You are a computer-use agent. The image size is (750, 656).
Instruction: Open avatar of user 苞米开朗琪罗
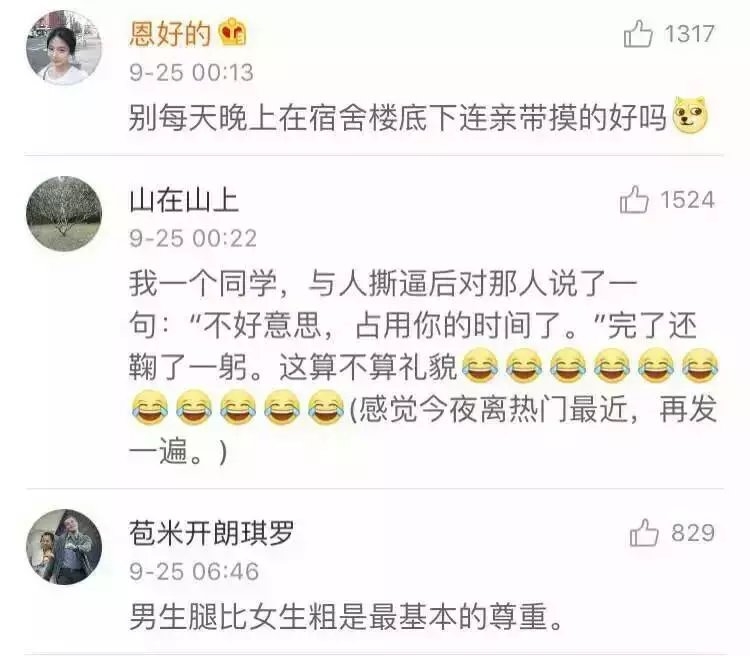click(64, 547)
